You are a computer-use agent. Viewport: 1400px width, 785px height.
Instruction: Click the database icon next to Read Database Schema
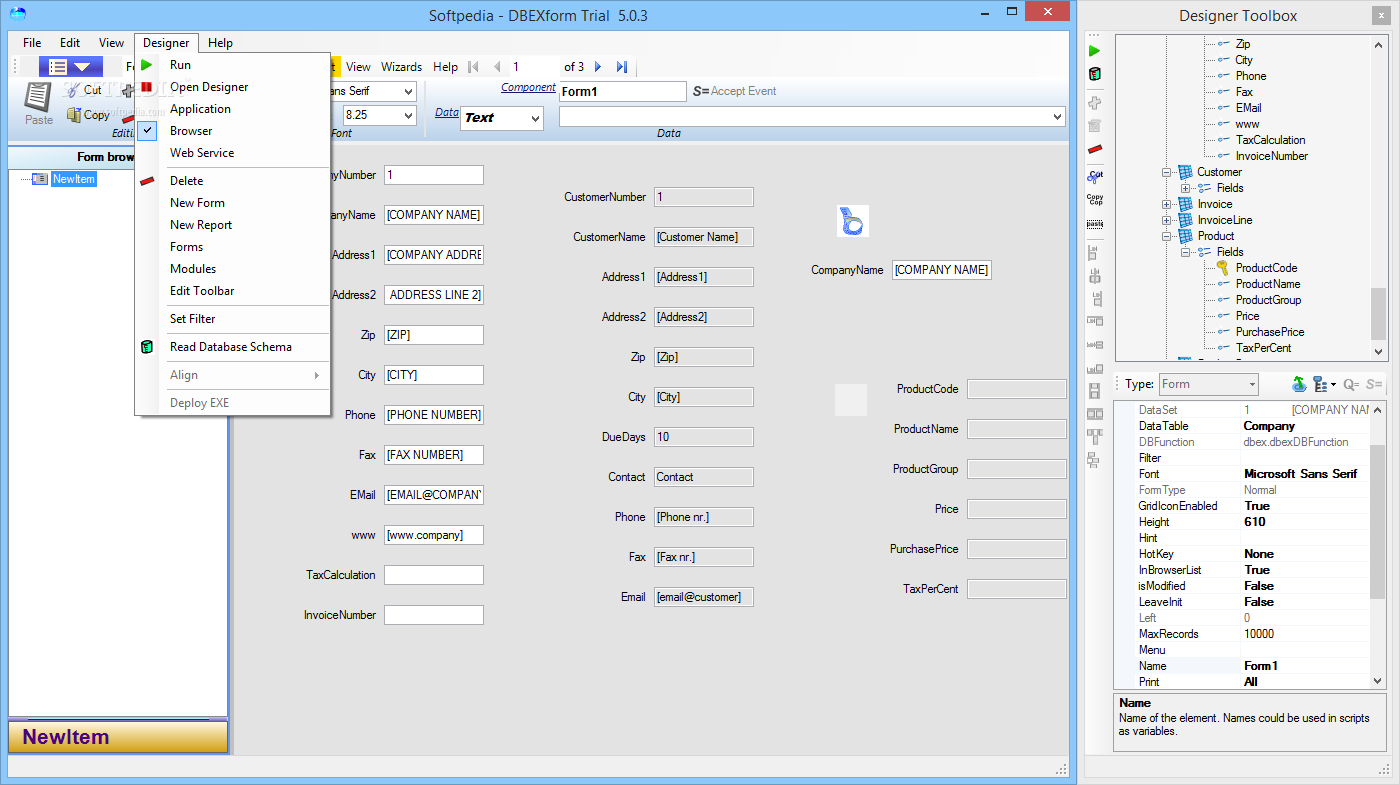pos(147,347)
